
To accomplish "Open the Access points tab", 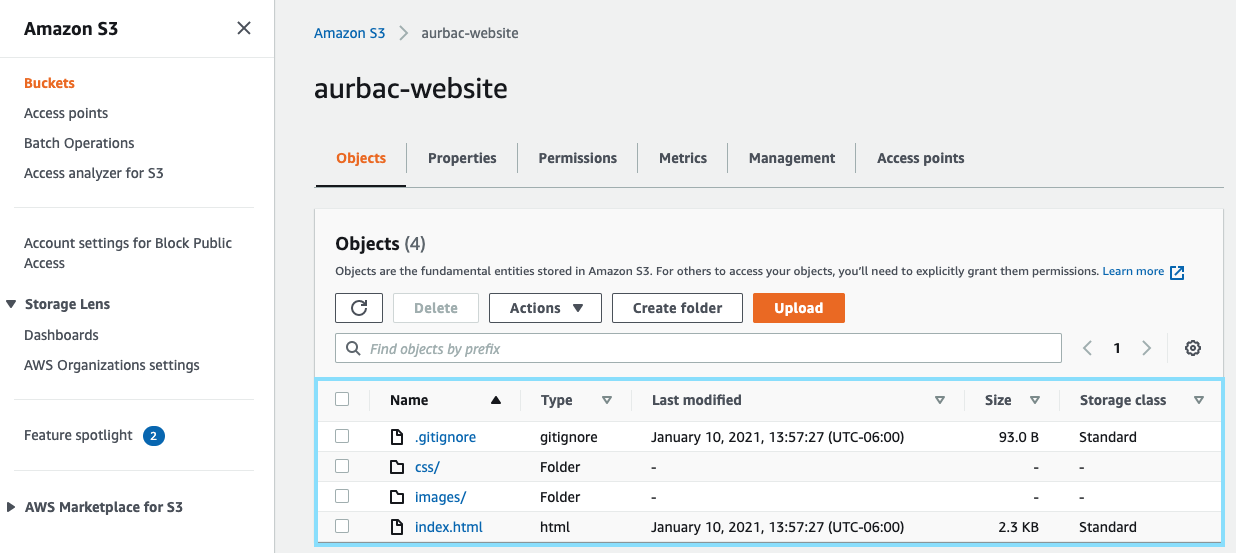I will [921, 158].
